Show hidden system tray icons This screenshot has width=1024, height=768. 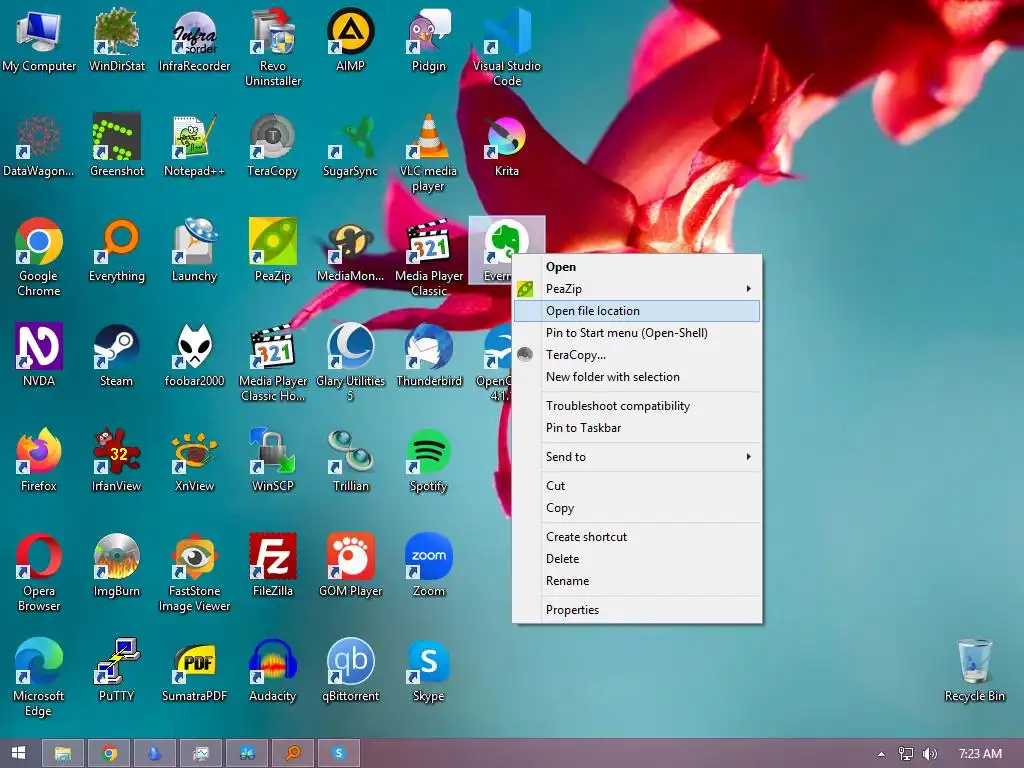point(881,754)
